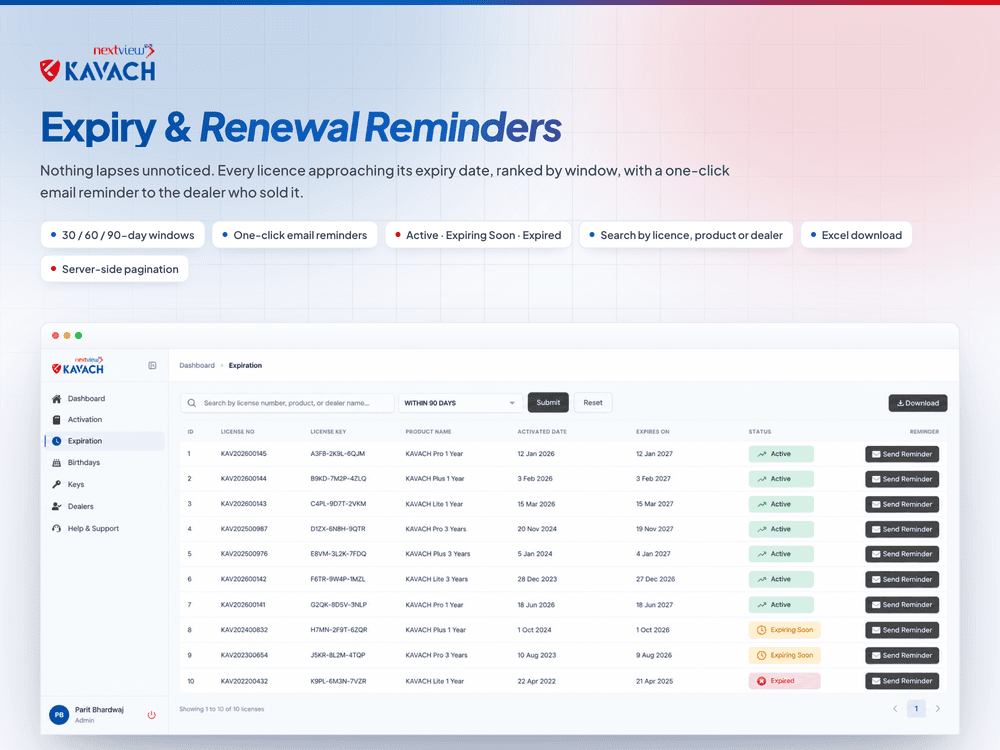Send Reminder for license KAV202600142

902,580
